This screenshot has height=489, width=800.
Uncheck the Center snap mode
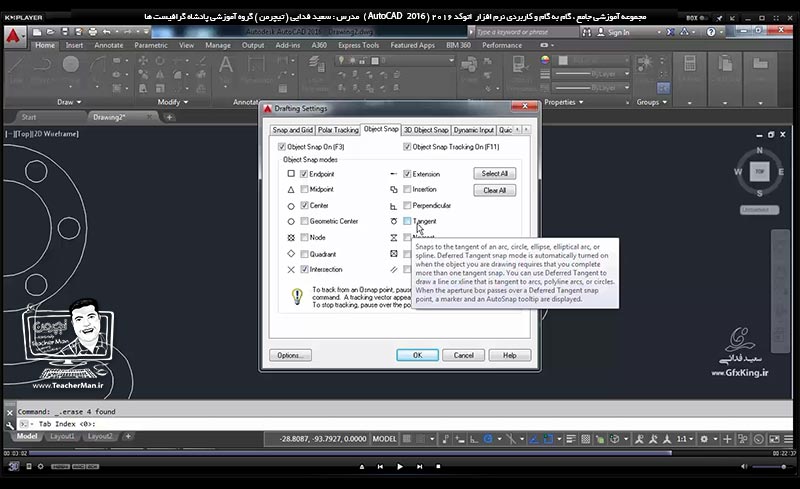pos(305,206)
